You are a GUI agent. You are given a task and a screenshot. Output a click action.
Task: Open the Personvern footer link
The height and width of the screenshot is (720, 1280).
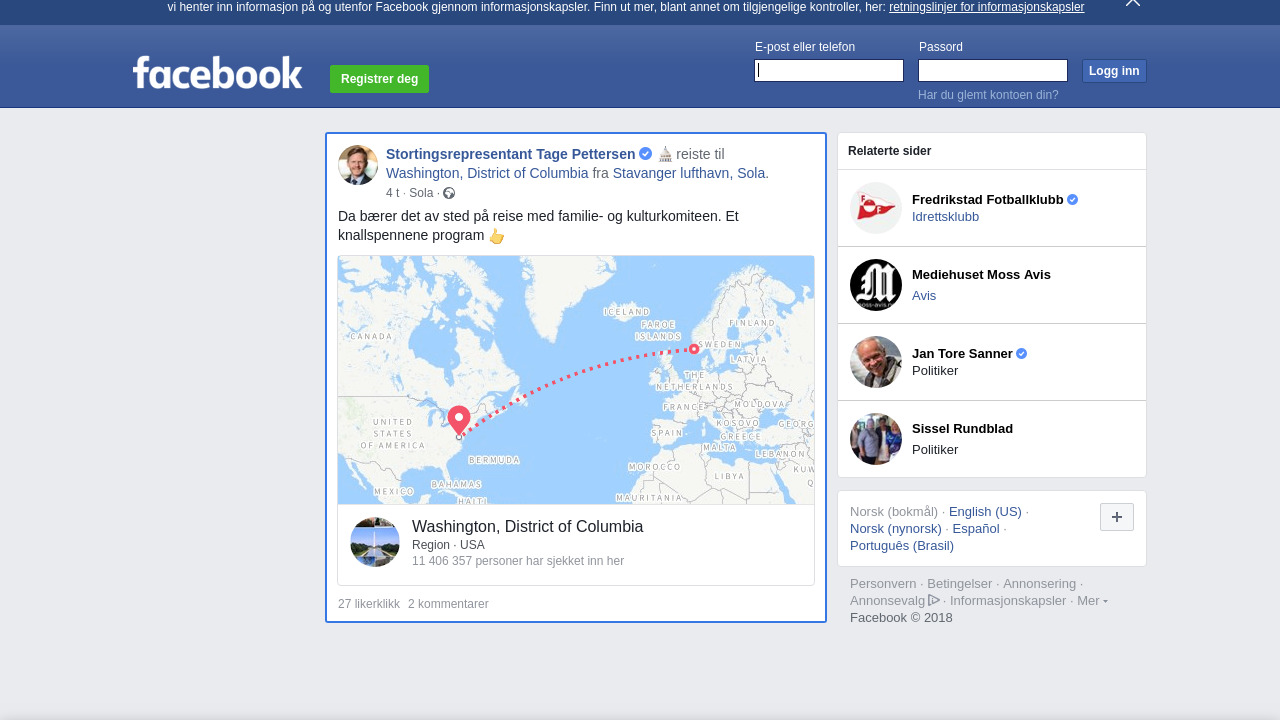883,584
